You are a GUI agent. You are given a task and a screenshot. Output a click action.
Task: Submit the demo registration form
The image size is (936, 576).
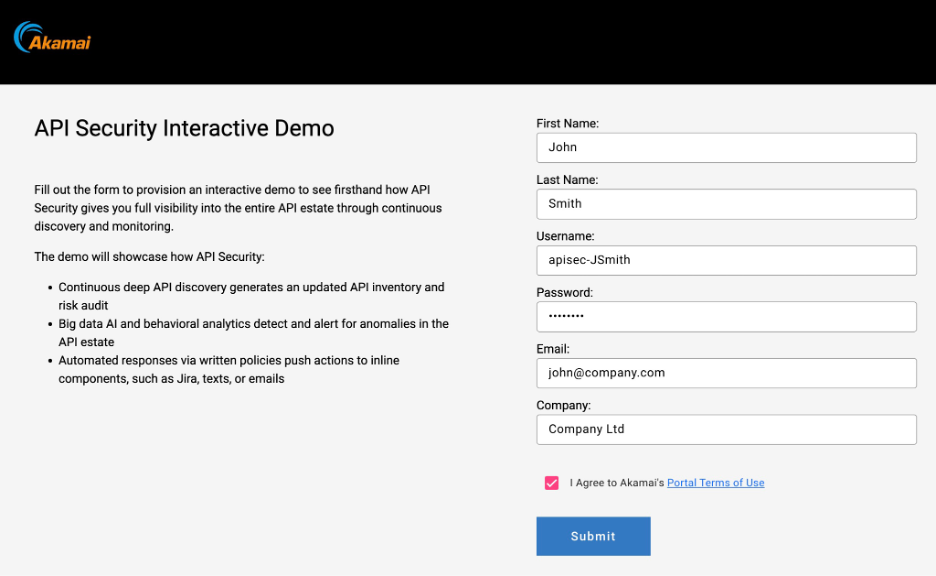[593, 536]
